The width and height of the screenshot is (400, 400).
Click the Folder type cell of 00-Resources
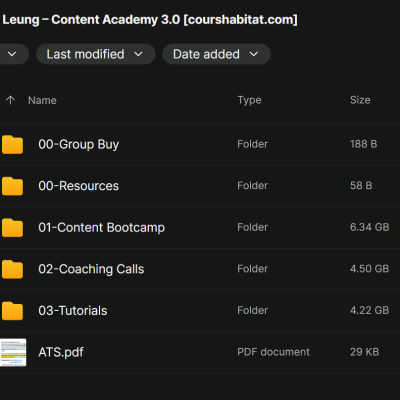(253, 185)
